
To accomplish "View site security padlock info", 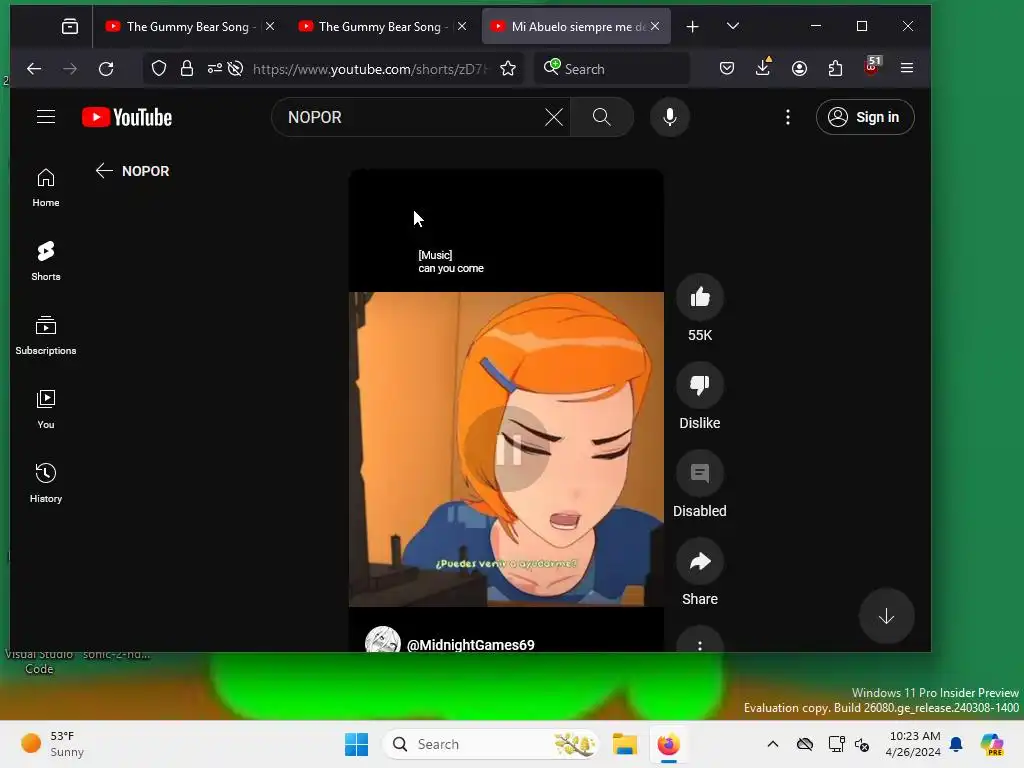I will pos(187,69).
